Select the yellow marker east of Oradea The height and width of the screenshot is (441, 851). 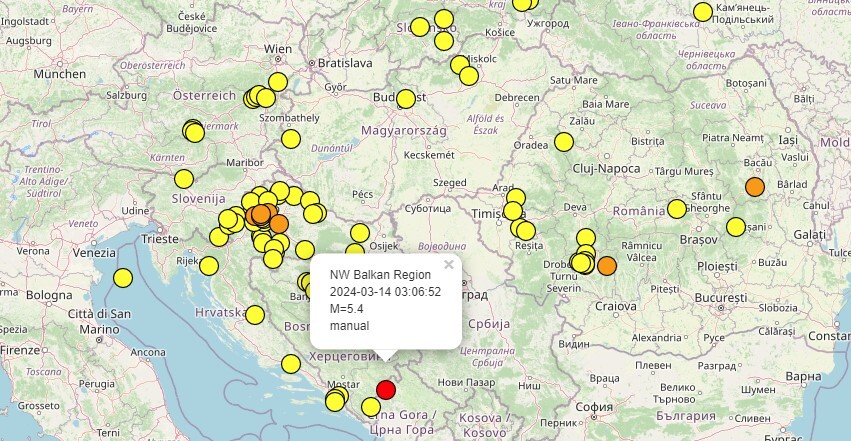(564, 142)
